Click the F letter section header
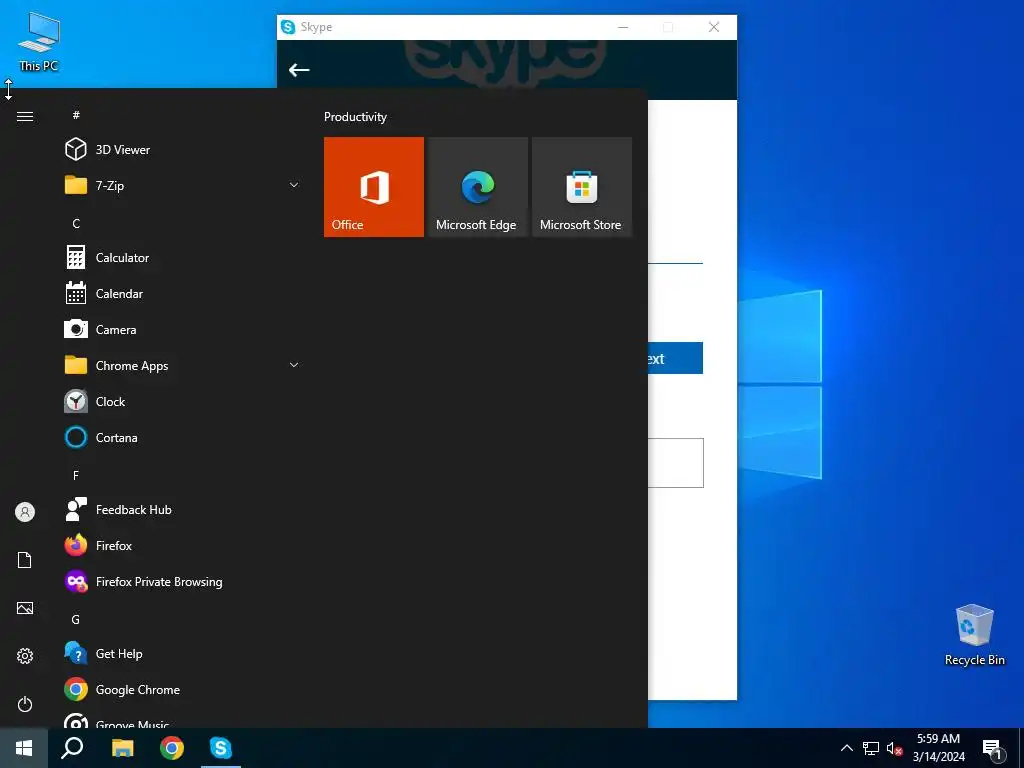The image size is (1024, 768). click(76, 475)
